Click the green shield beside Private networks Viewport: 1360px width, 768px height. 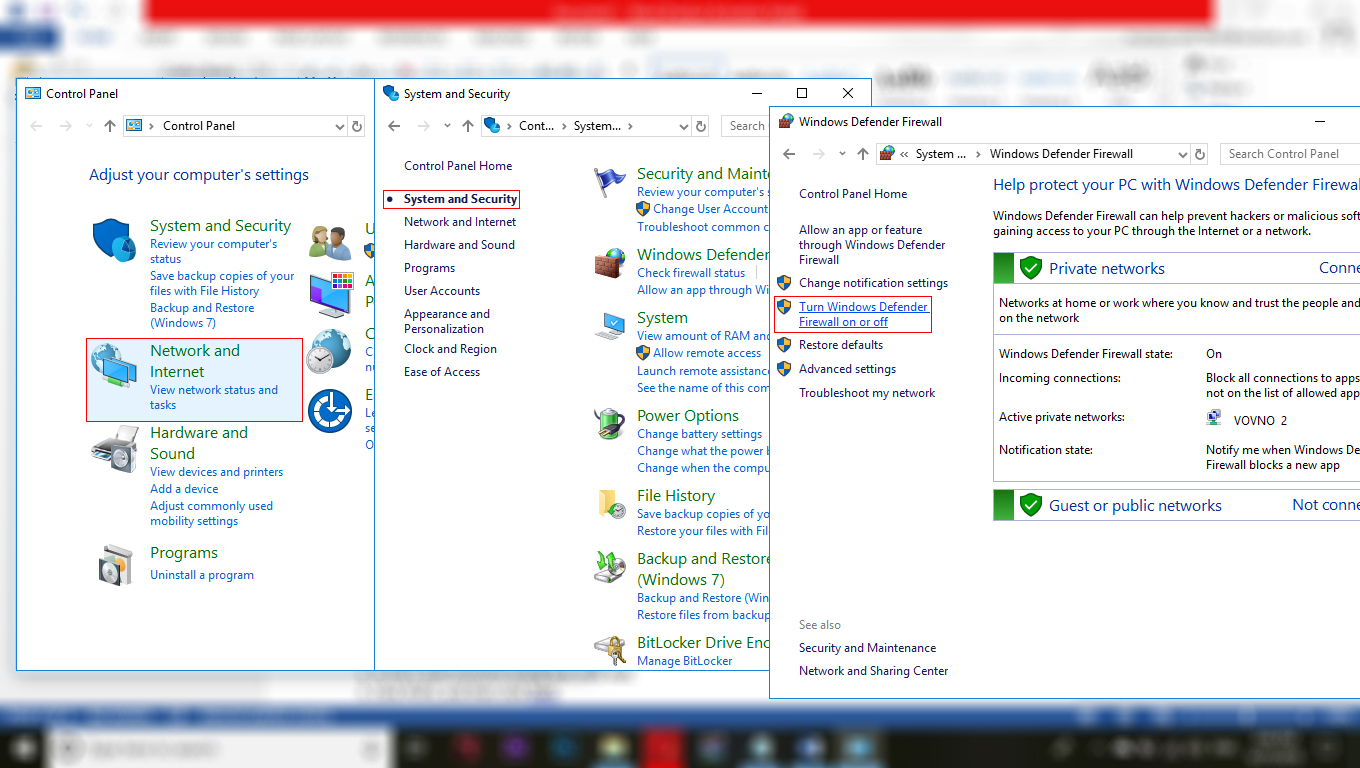click(1030, 268)
